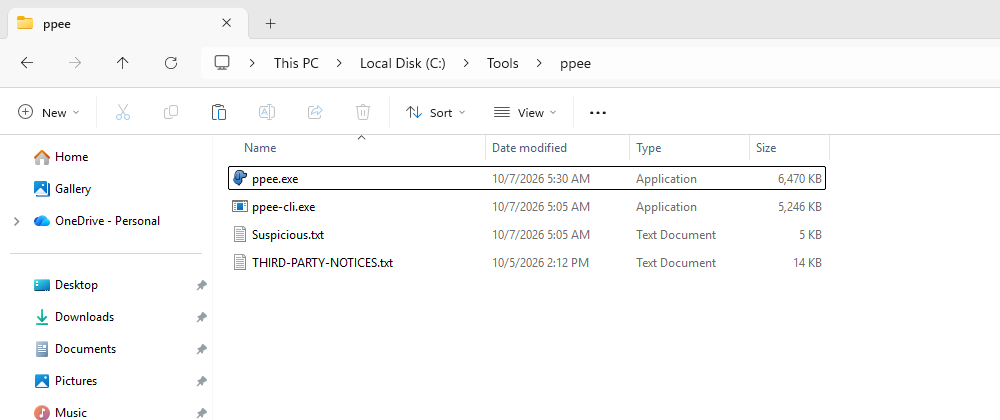Click the 10/7/2026 5:30 AM date
Image resolution: width=1000 pixels, height=420 pixels.
pos(541,179)
